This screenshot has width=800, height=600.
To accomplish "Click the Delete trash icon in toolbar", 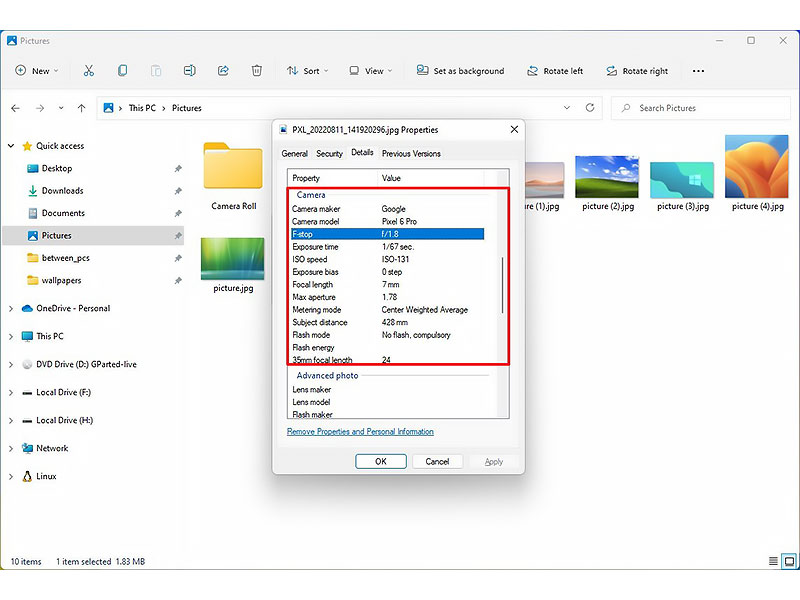I will 257,70.
